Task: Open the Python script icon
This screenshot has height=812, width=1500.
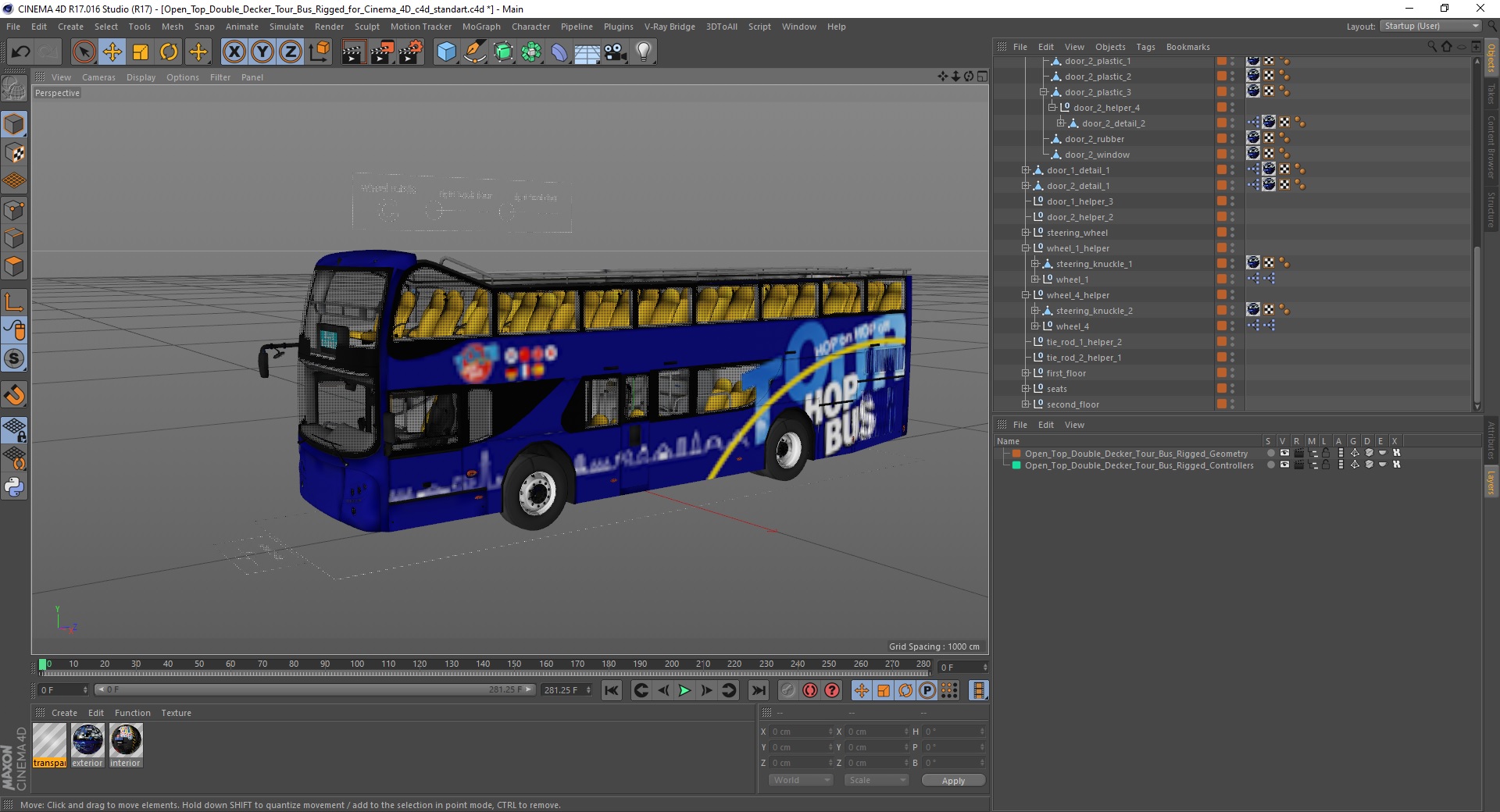Action: click(14, 487)
